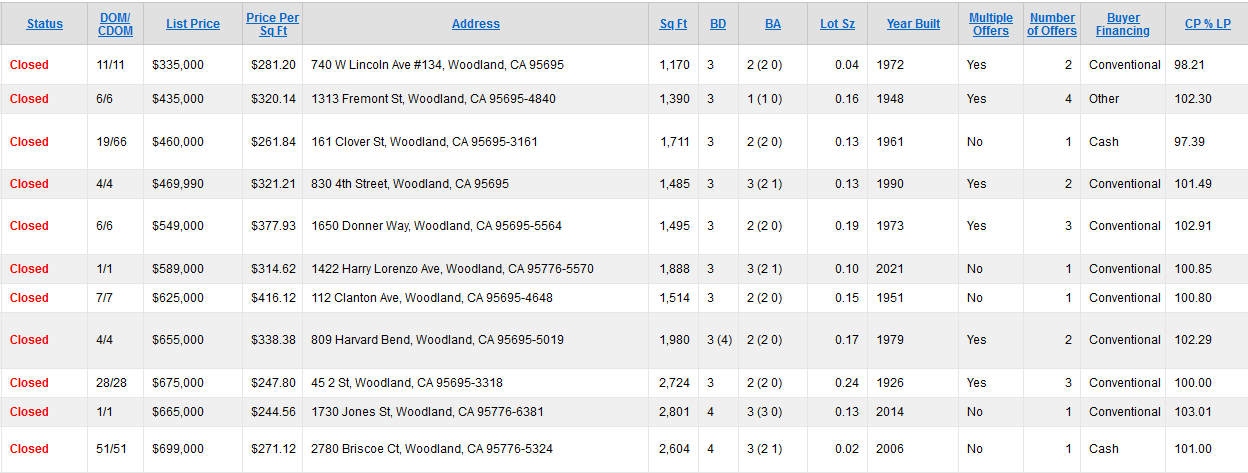This screenshot has height=473, width=1248.
Task: Click the BD column header
Action: pos(718,24)
